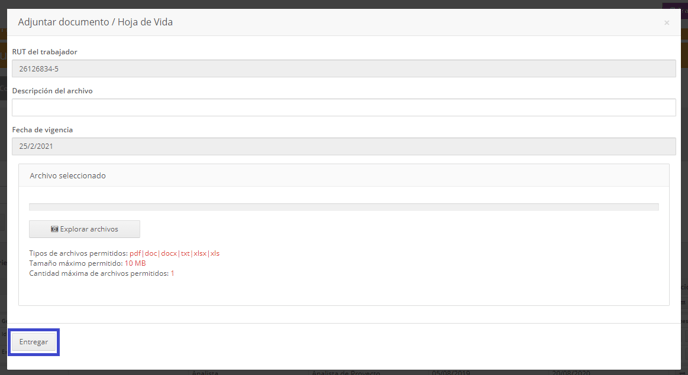Screen dimensions: 688x375
Task: Click the Fecha de vigencia label
Action: coord(43,130)
